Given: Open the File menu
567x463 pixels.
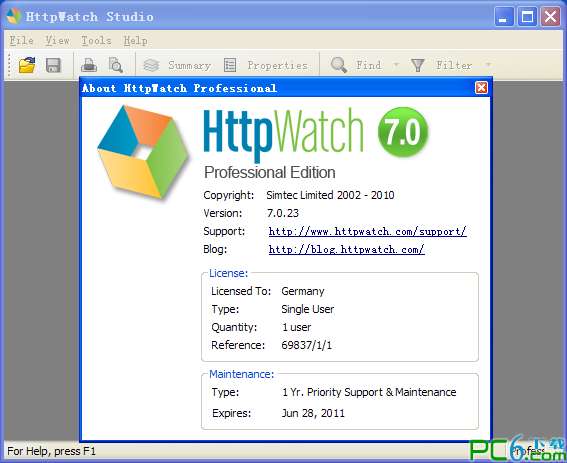Looking at the screenshot, I should pos(21,41).
